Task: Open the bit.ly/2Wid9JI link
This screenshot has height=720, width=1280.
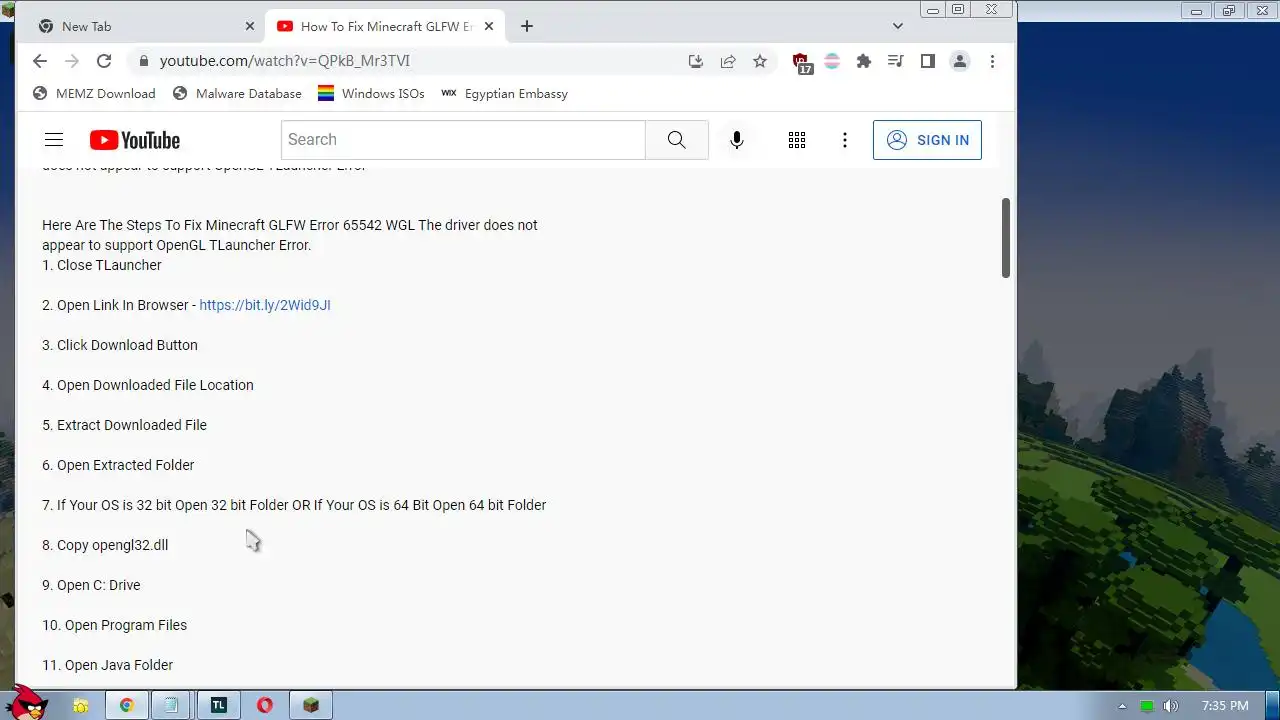Action: coord(265,305)
